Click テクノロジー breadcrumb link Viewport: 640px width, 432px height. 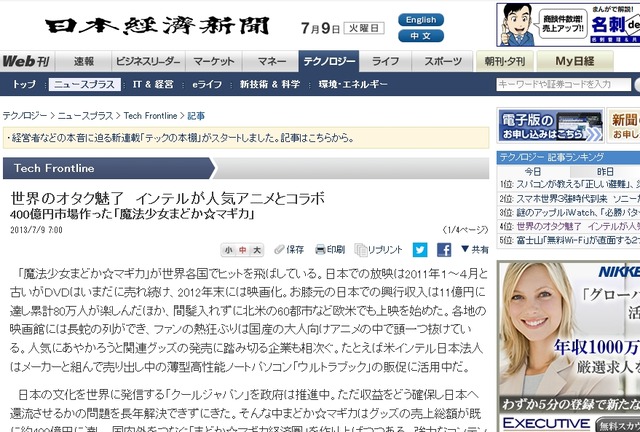pyautogui.click(x=25, y=116)
